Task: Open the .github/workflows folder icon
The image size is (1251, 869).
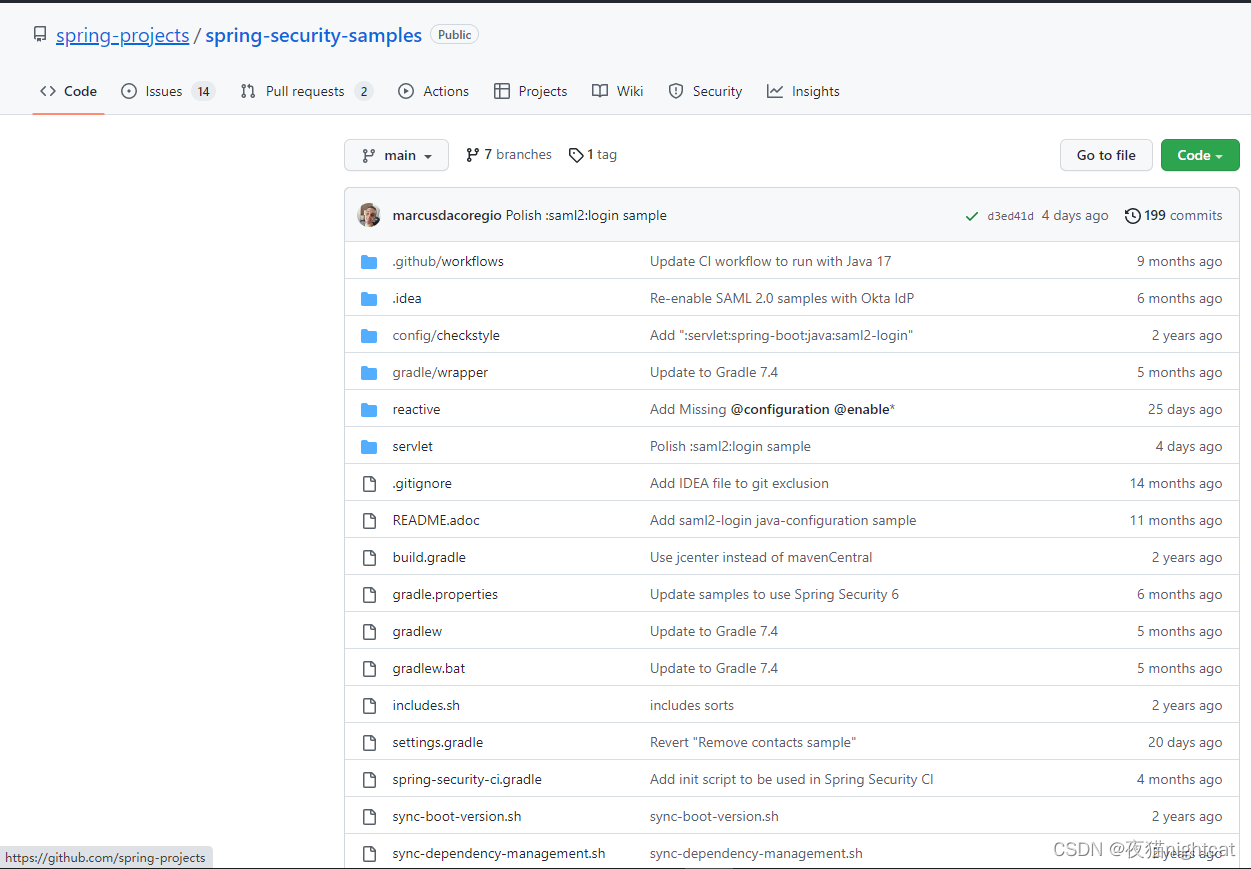Action: pyautogui.click(x=369, y=262)
